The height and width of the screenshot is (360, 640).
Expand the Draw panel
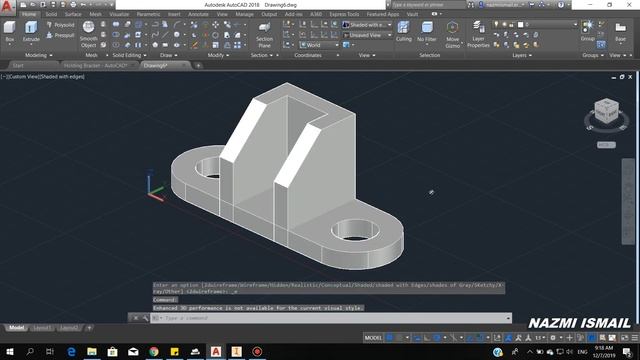[168, 55]
